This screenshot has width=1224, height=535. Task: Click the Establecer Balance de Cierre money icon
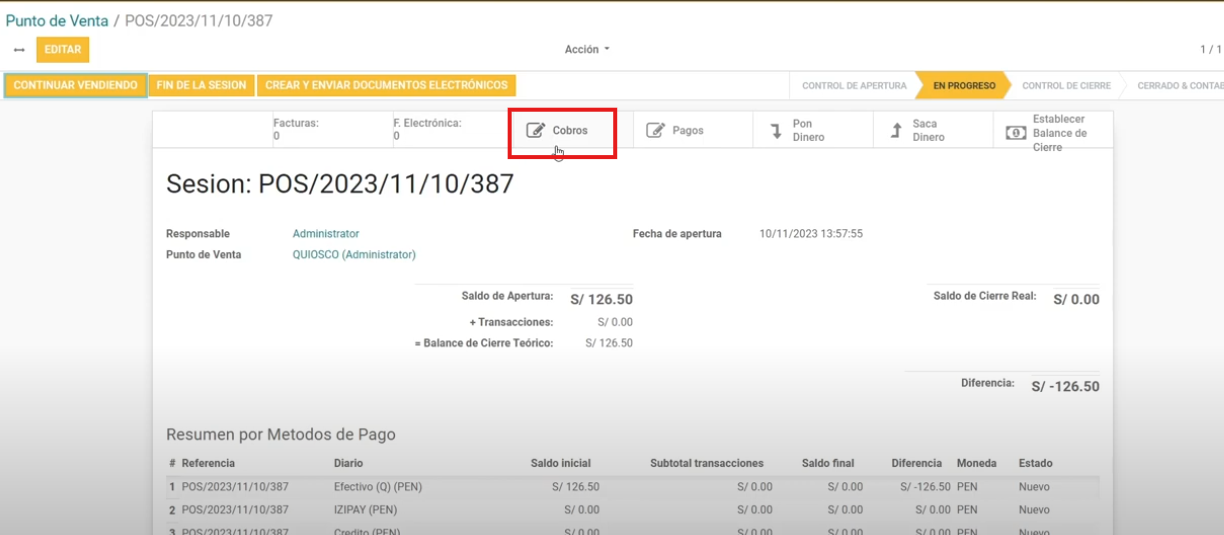point(1016,132)
